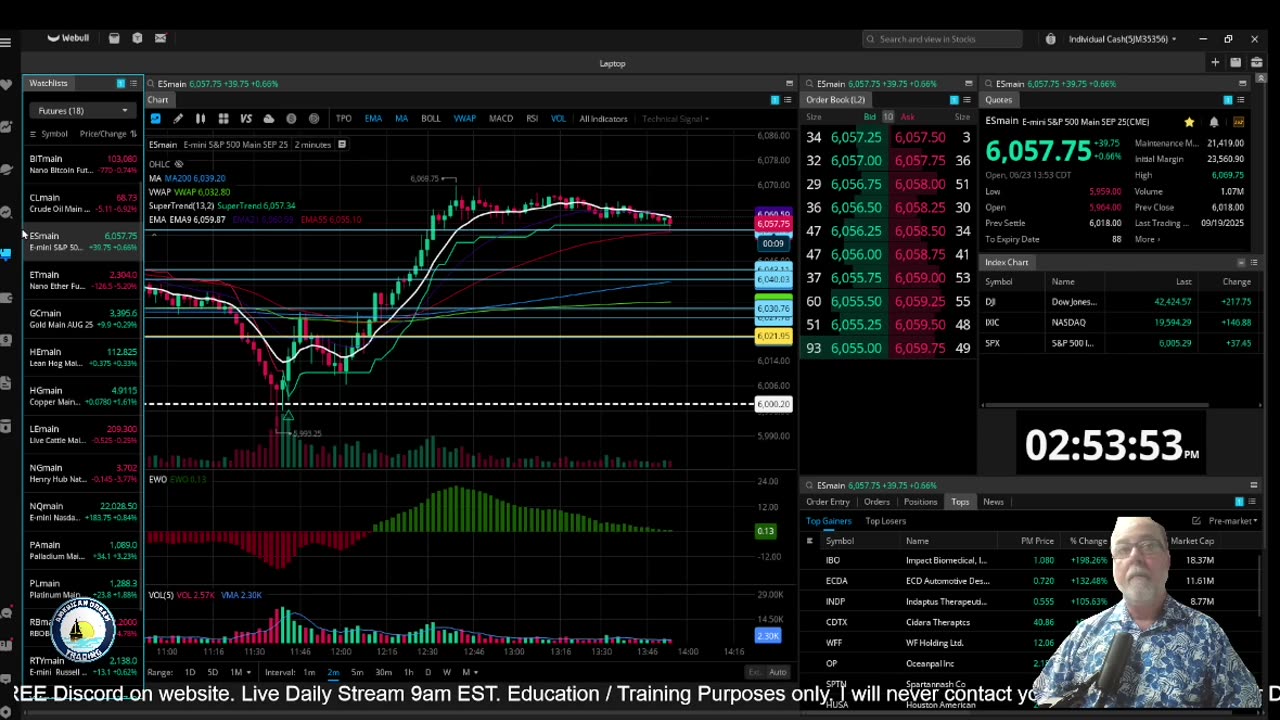
Task: Select NQmain E-mini Nasdaq in watchlist
Action: [x=83, y=512]
